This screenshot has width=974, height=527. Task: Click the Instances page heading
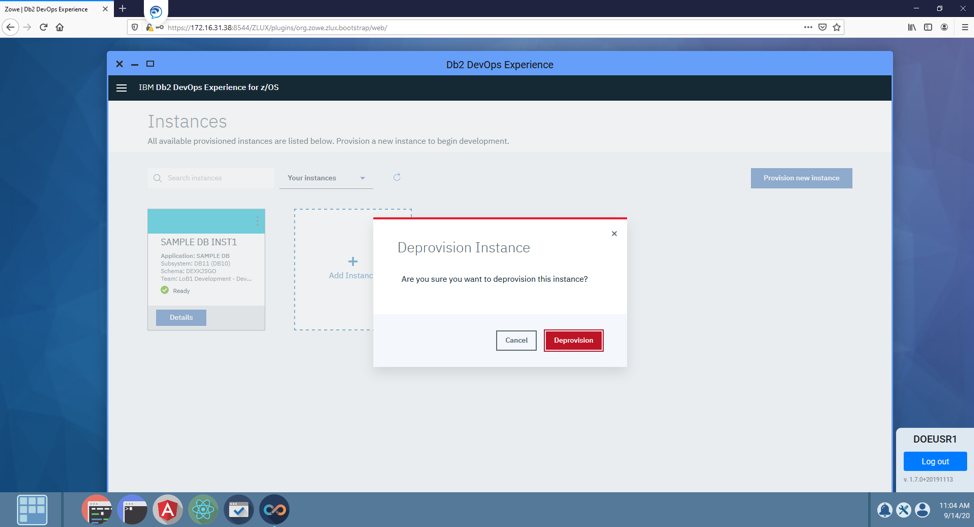pyautogui.click(x=187, y=122)
